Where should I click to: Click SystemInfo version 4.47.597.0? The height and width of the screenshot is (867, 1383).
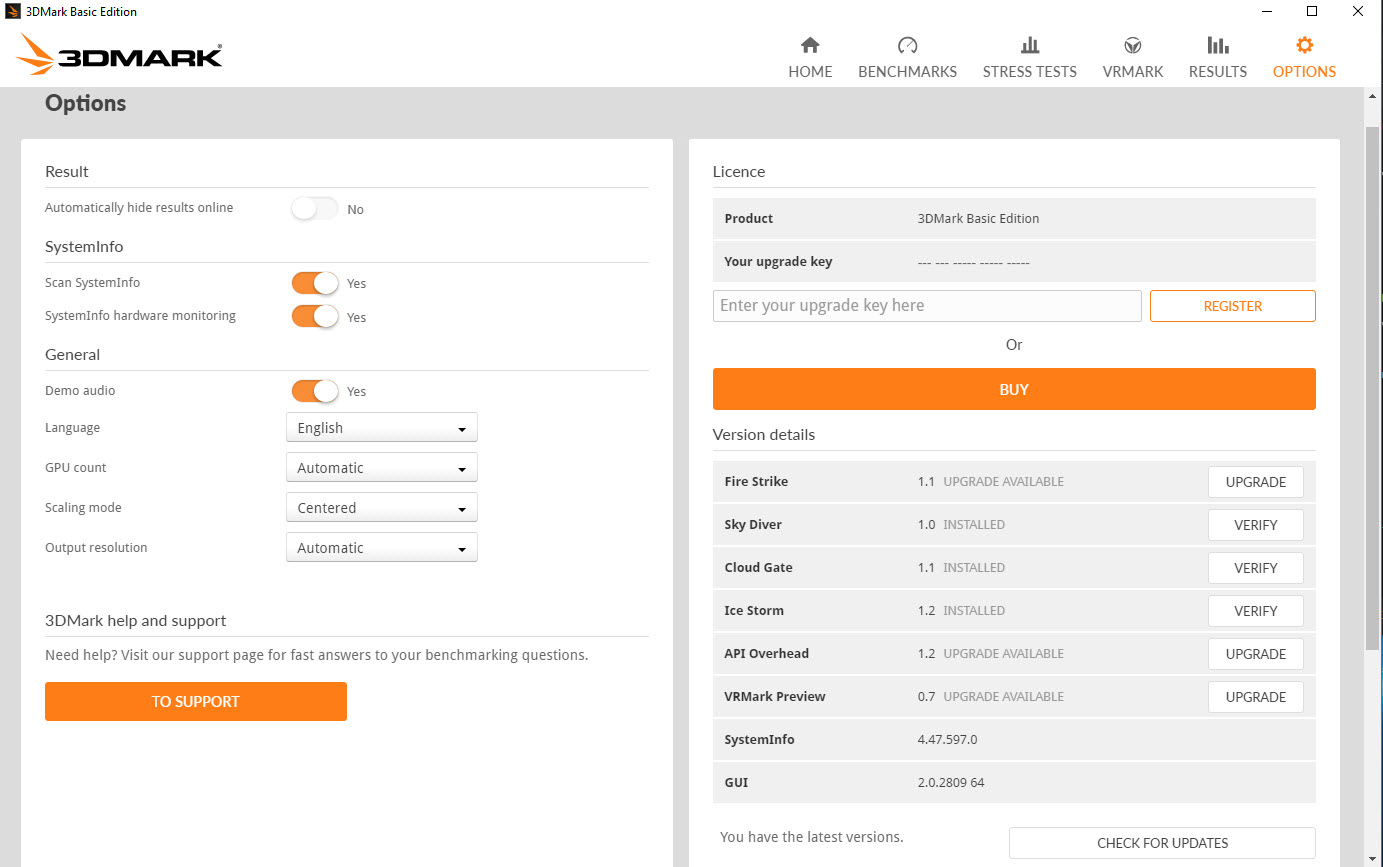pyautogui.click(x=947, y=739)
